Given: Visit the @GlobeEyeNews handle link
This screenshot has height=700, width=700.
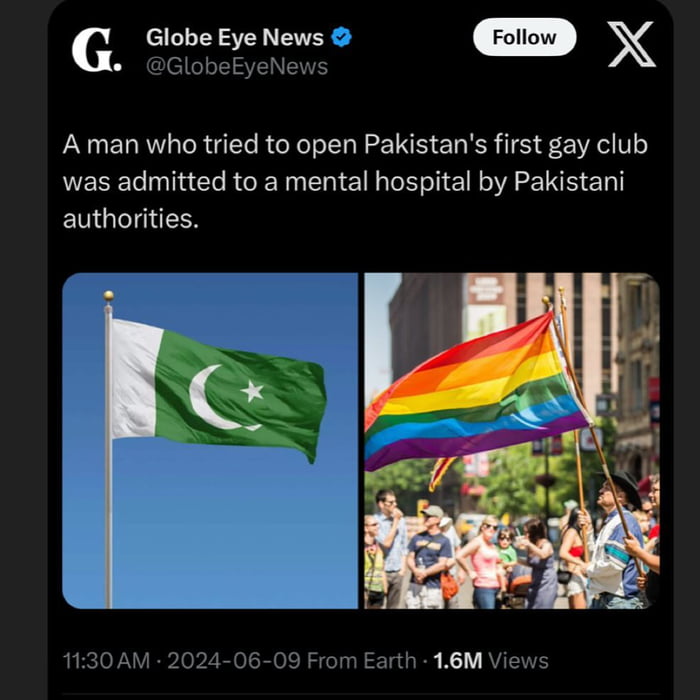Looking at the screenshot, I should pos(237,67).
